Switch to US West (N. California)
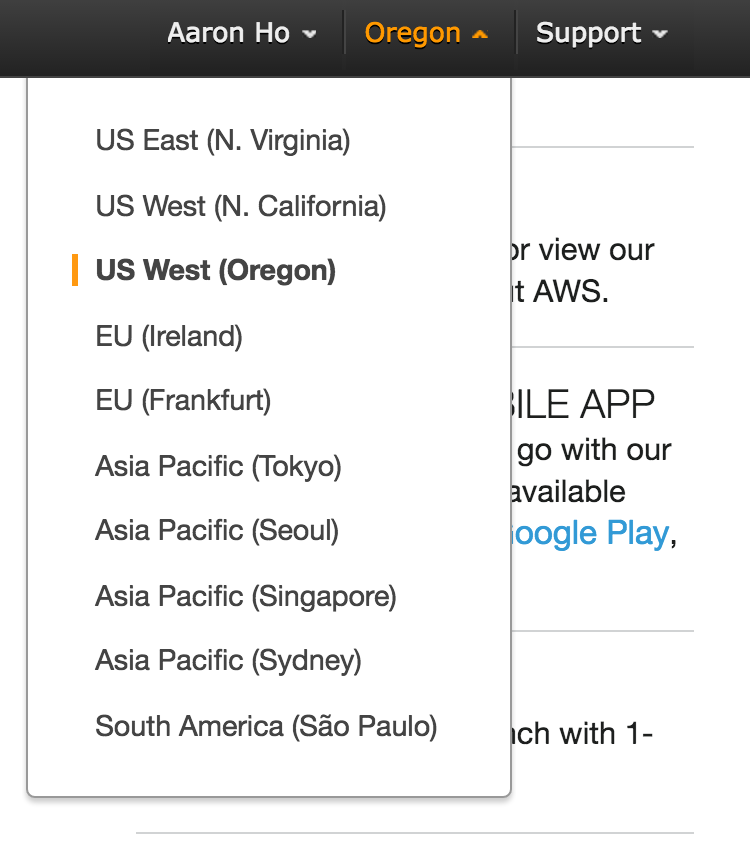The image size is (750, 862). pos(240,206)
